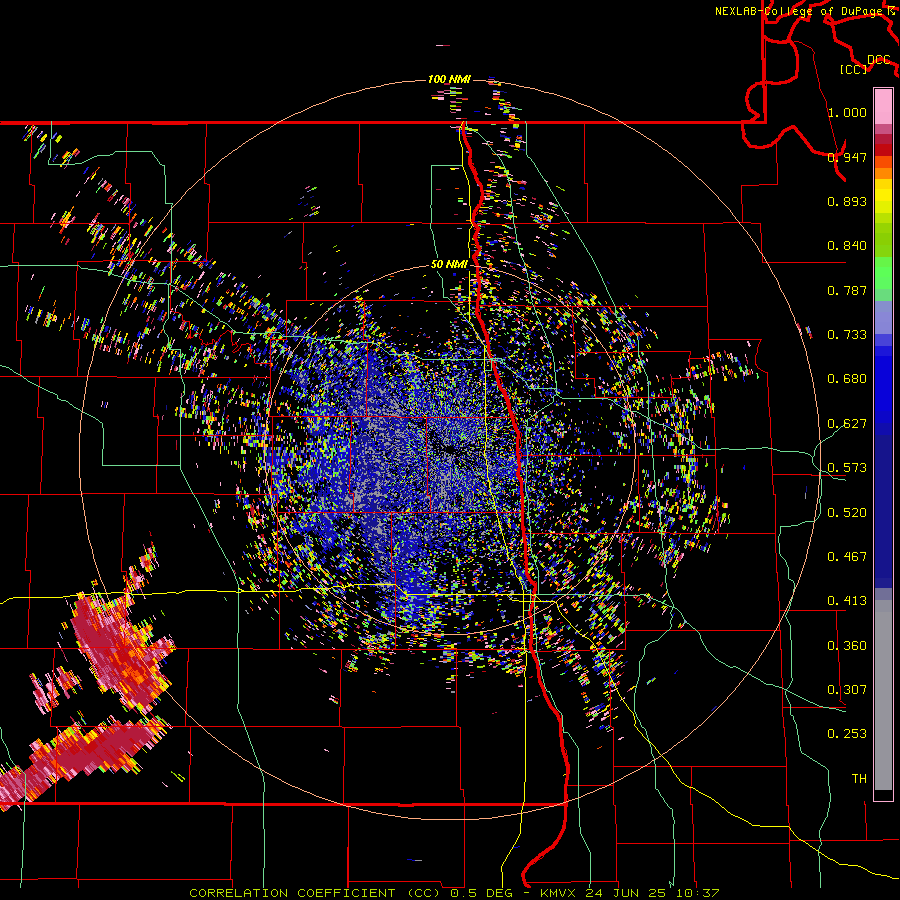Screen dimensions: 900x900
Task: Pick the yellow color bar segment
Action: click(883, 197)
